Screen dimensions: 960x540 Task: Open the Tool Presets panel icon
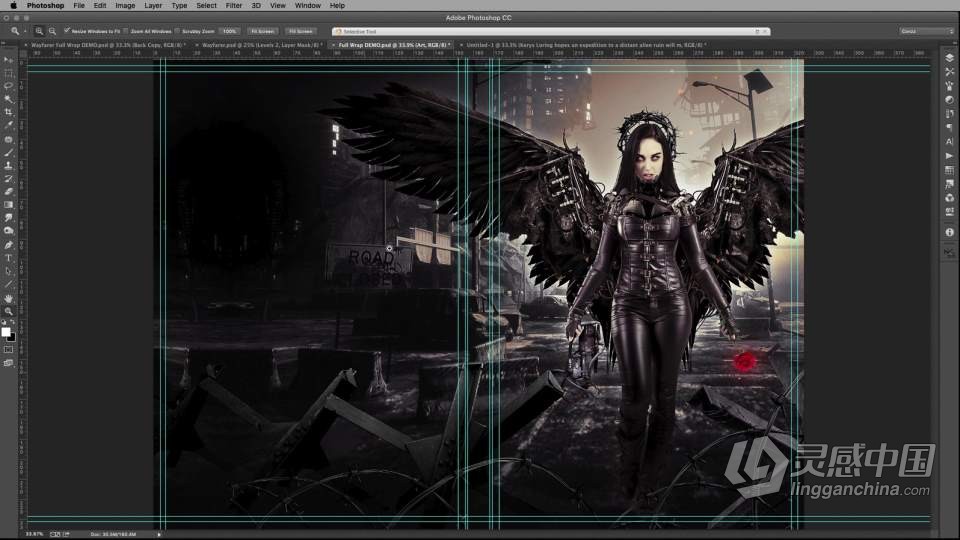click(x=949, y=72)
